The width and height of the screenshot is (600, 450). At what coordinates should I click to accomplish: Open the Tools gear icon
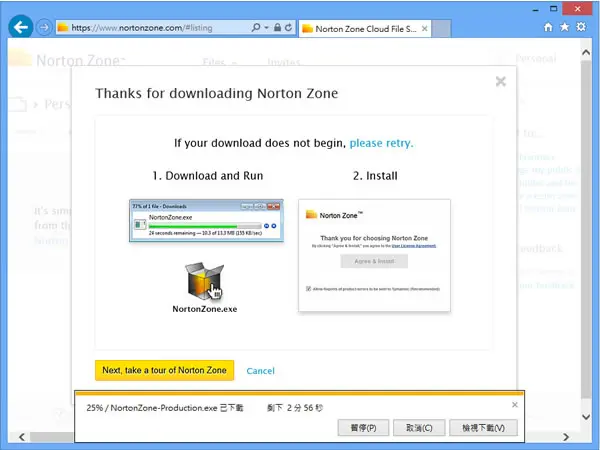(581, 27)
